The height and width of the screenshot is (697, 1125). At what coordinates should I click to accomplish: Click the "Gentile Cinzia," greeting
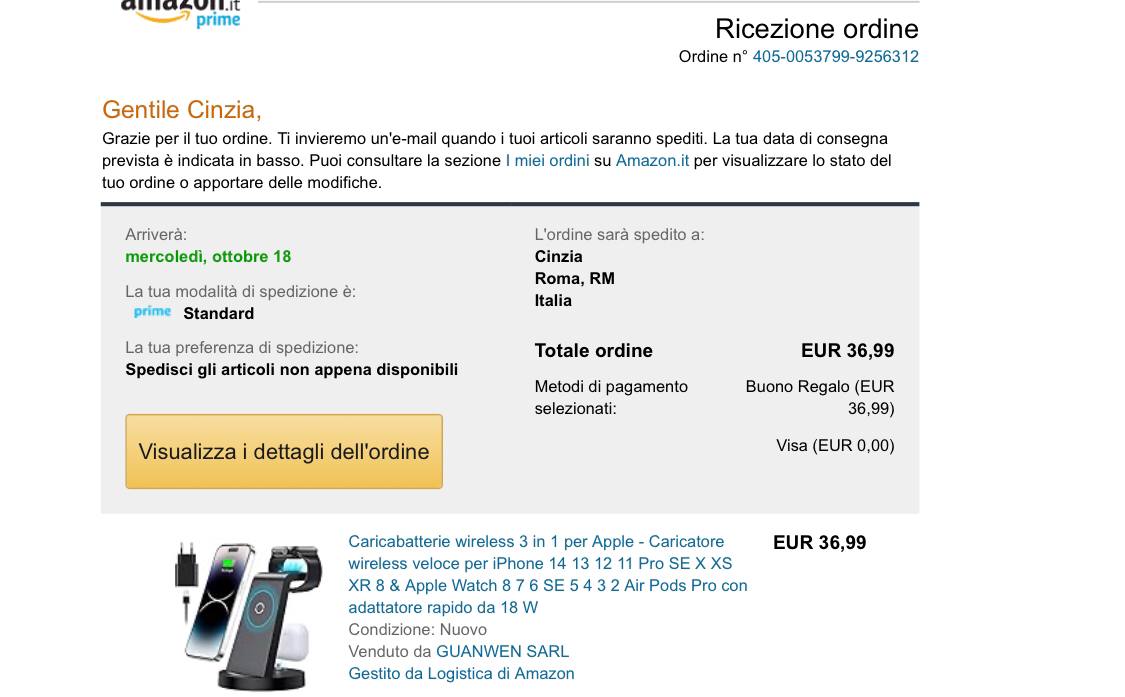pos(182,110)
